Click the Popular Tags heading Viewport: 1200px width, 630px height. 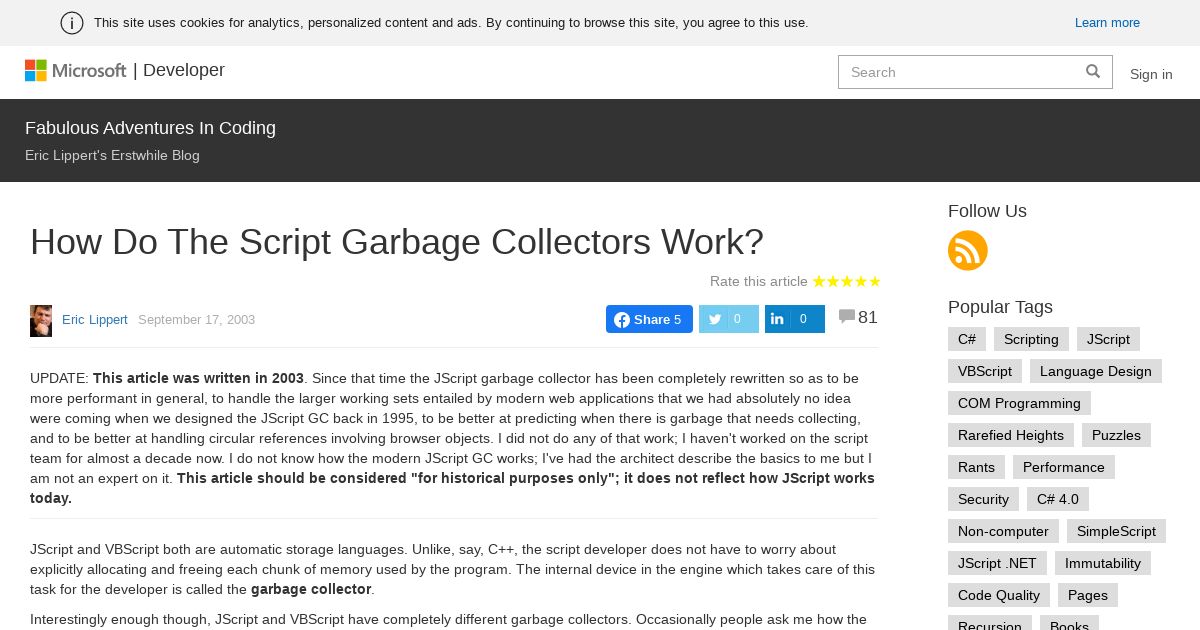coord(1000,307)
